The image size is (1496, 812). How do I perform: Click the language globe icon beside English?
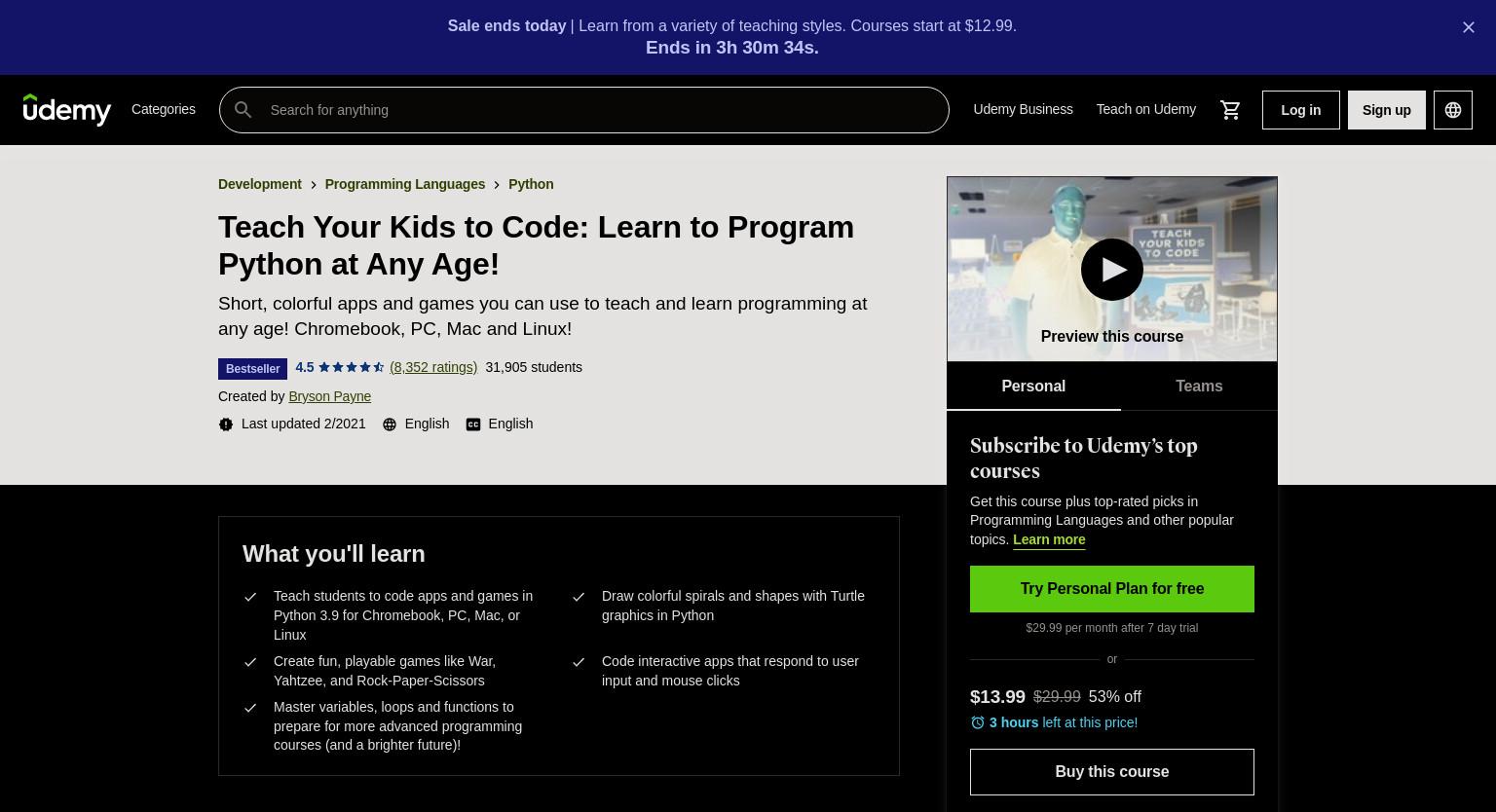pyautogui.click(x=390, y=424)
